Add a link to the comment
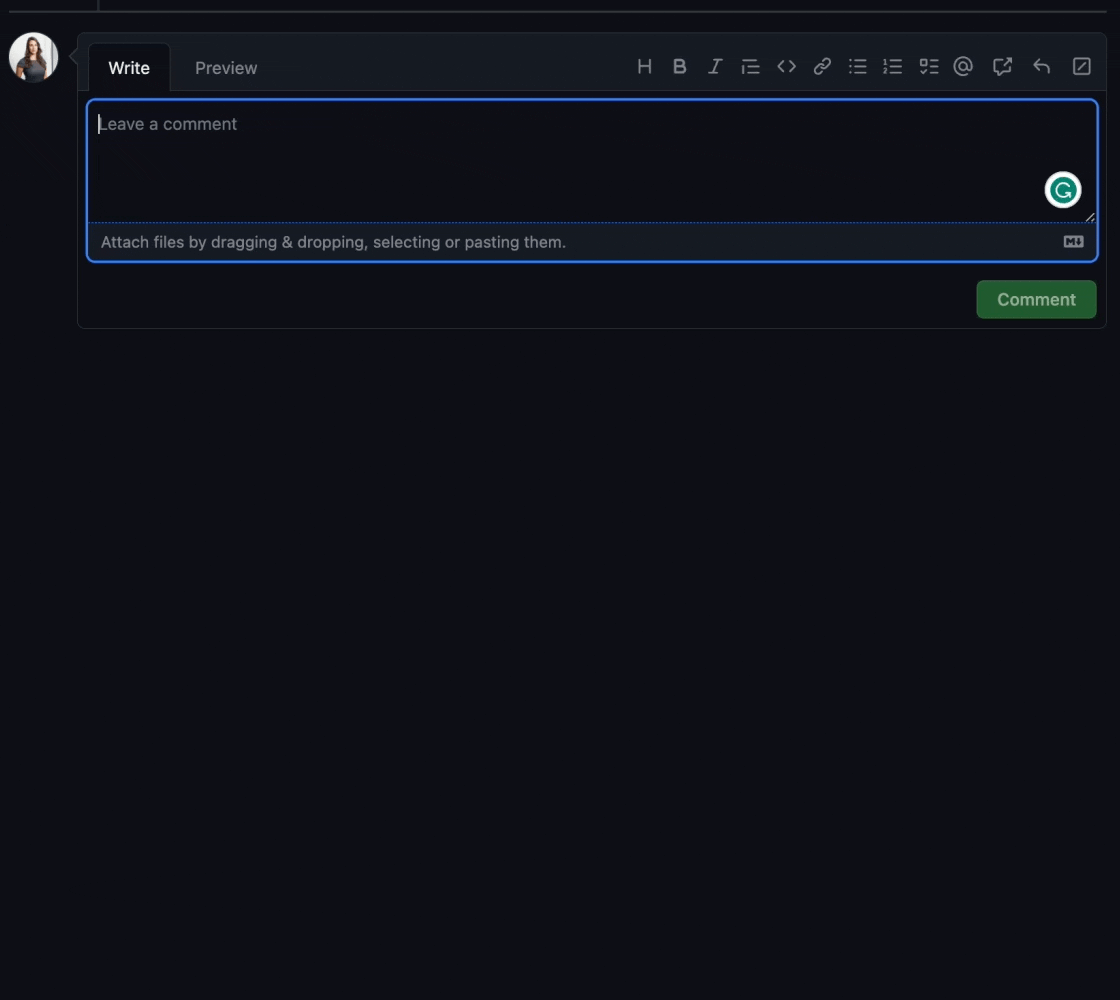 click(x=822, y=67)
